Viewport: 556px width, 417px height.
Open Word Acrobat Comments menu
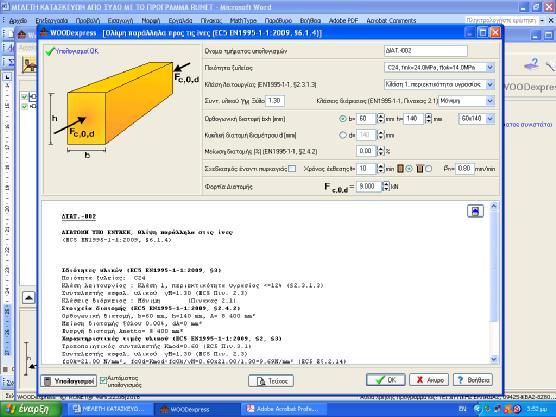(391, 21)
